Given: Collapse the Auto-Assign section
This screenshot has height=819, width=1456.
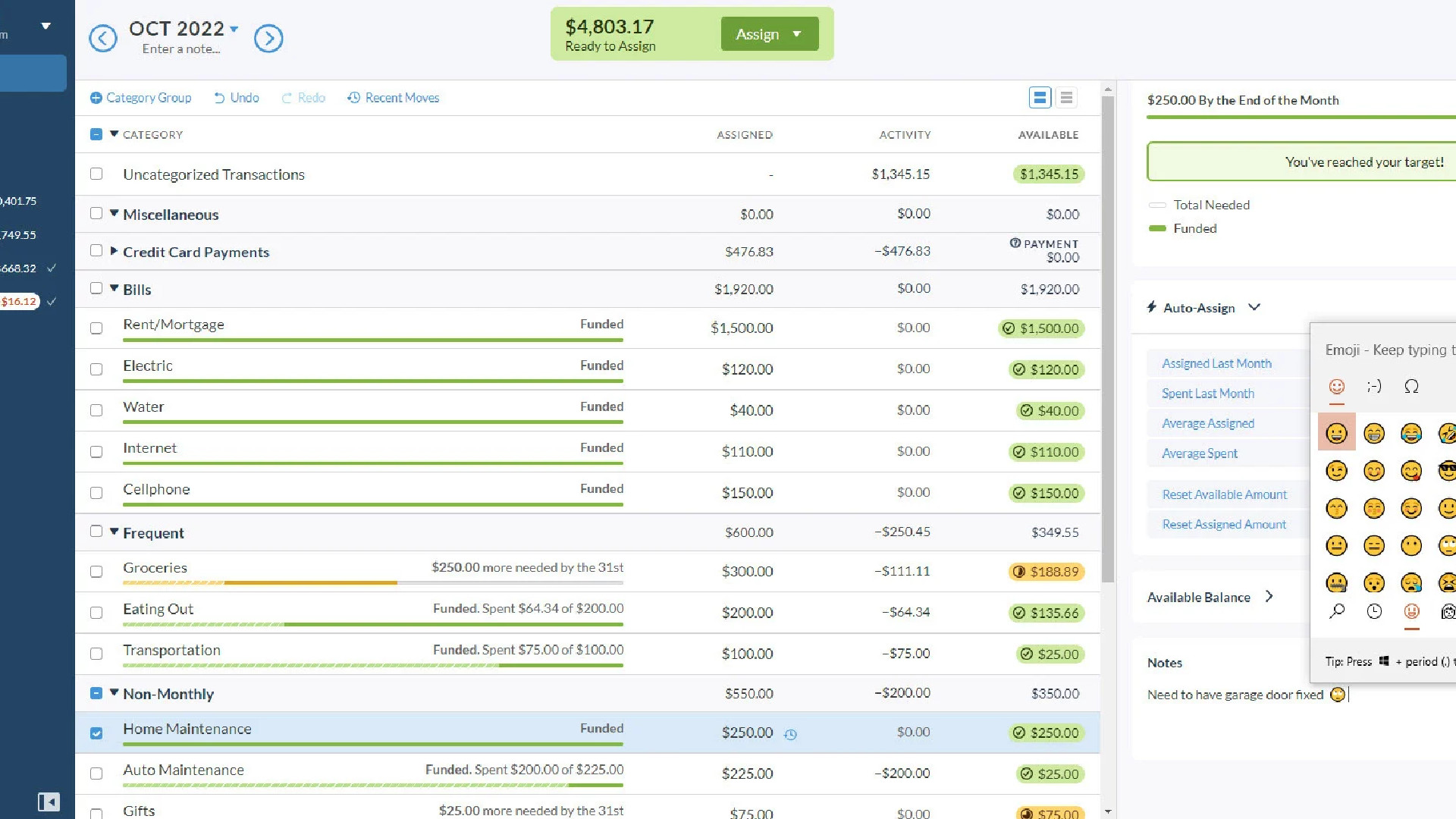Looking at the screenshot, I should pyautogui.click(x=1256, y=308).
